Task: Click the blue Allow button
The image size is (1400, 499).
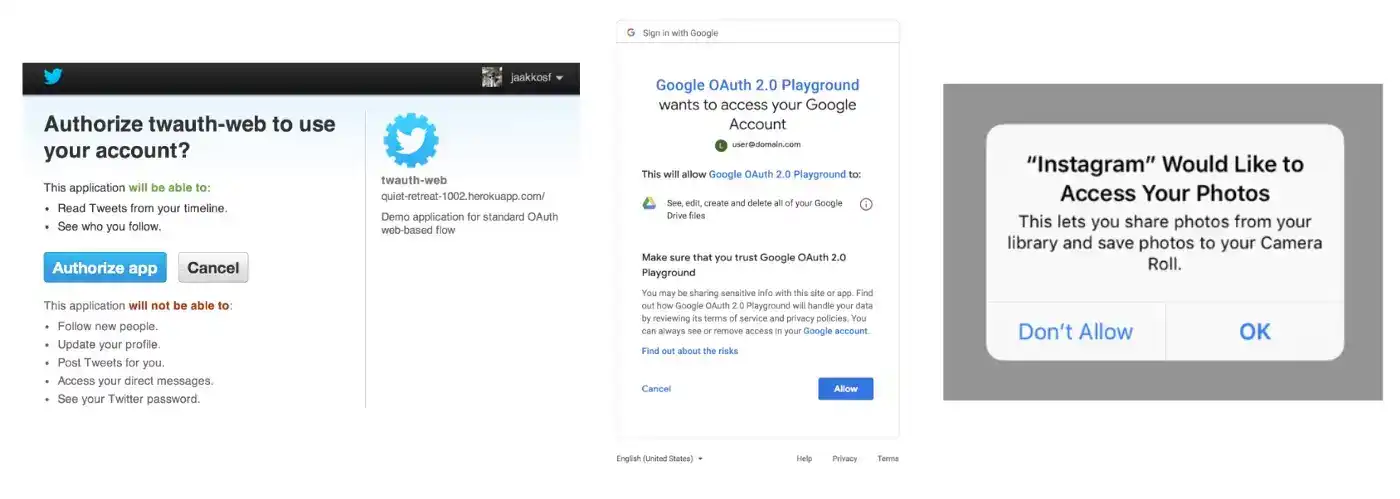Action: [x=846, y=389]
